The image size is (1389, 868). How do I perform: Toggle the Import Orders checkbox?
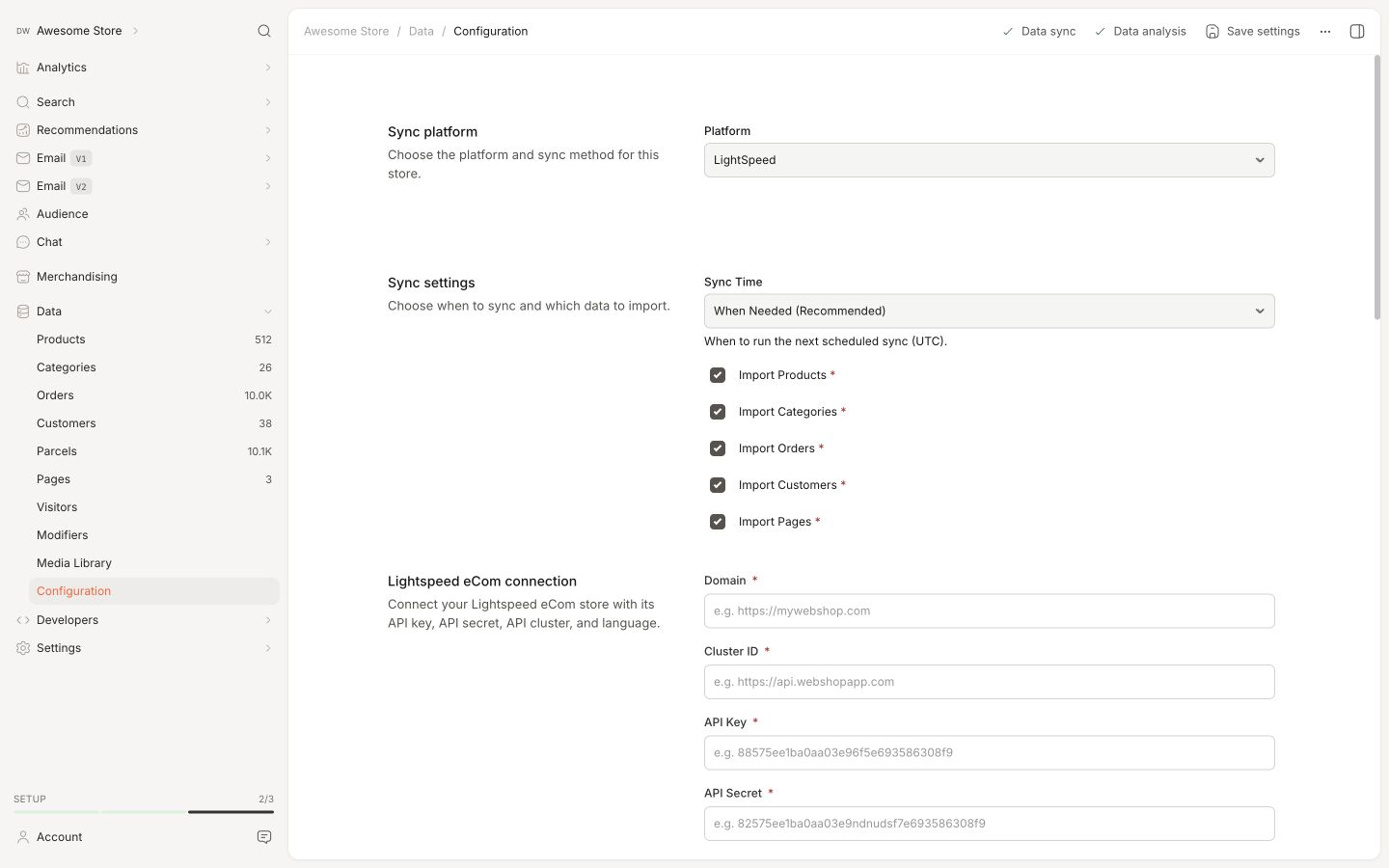click(718, 448)
